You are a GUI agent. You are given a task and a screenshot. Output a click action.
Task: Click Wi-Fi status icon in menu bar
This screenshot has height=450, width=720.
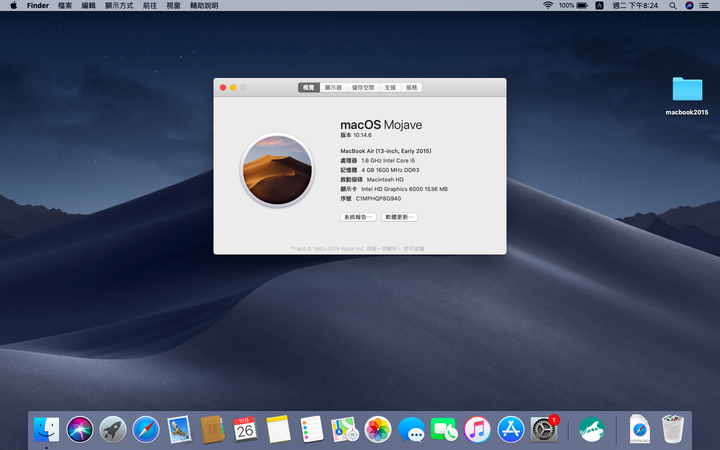[548, 6]
